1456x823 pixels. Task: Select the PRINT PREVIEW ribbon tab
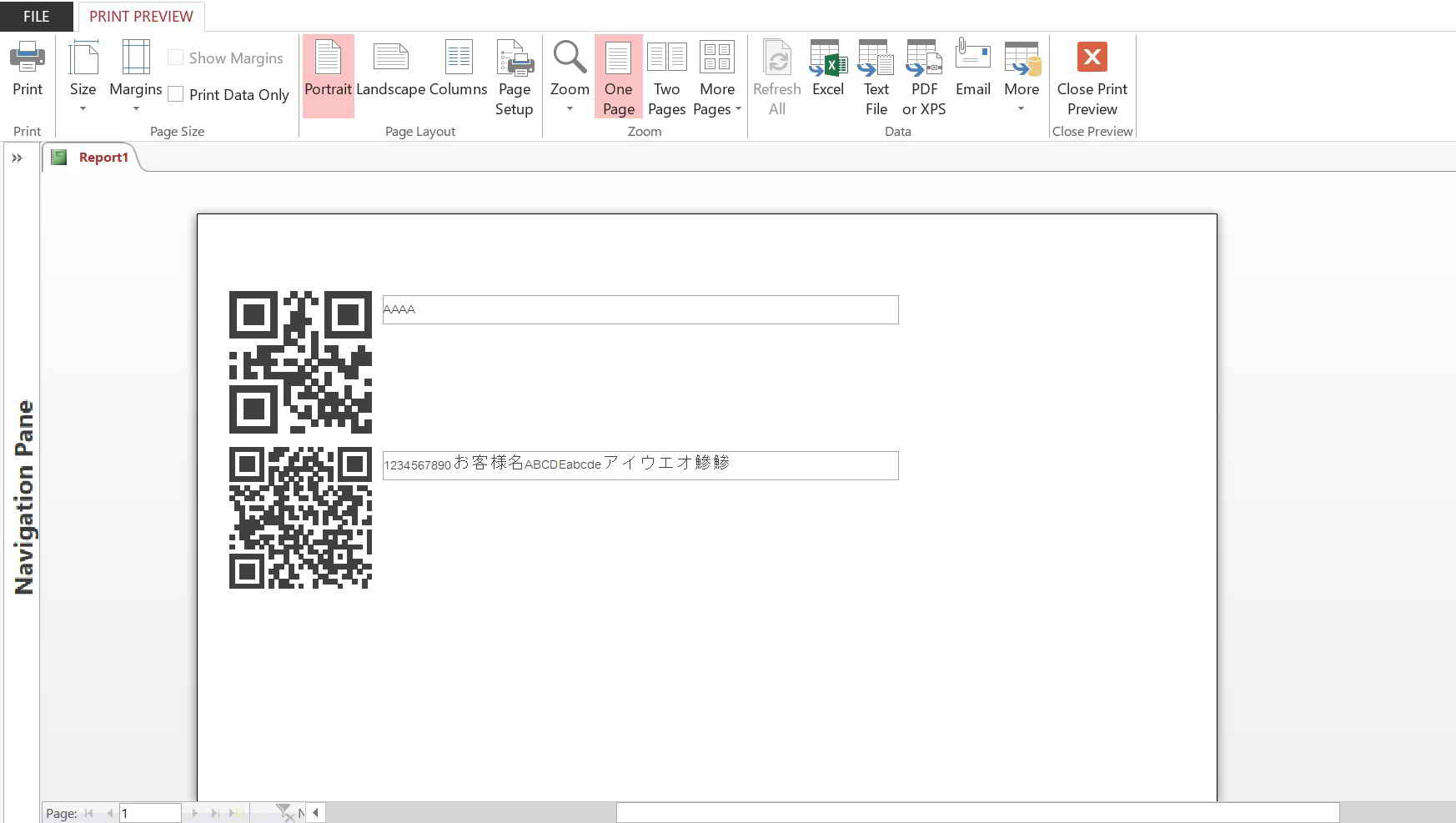coord(141,16)
